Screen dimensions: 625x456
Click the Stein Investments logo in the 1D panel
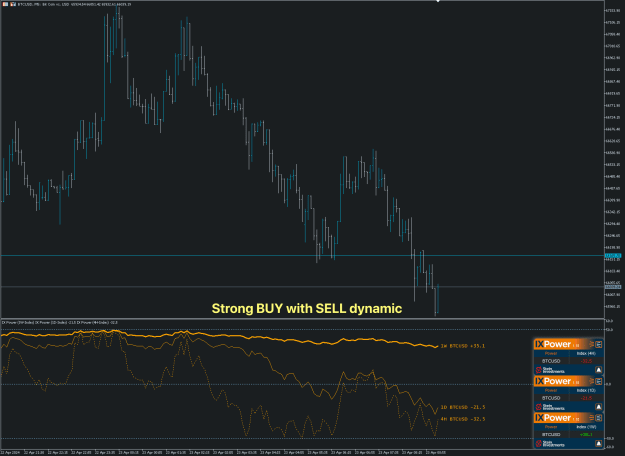(550, 407)
